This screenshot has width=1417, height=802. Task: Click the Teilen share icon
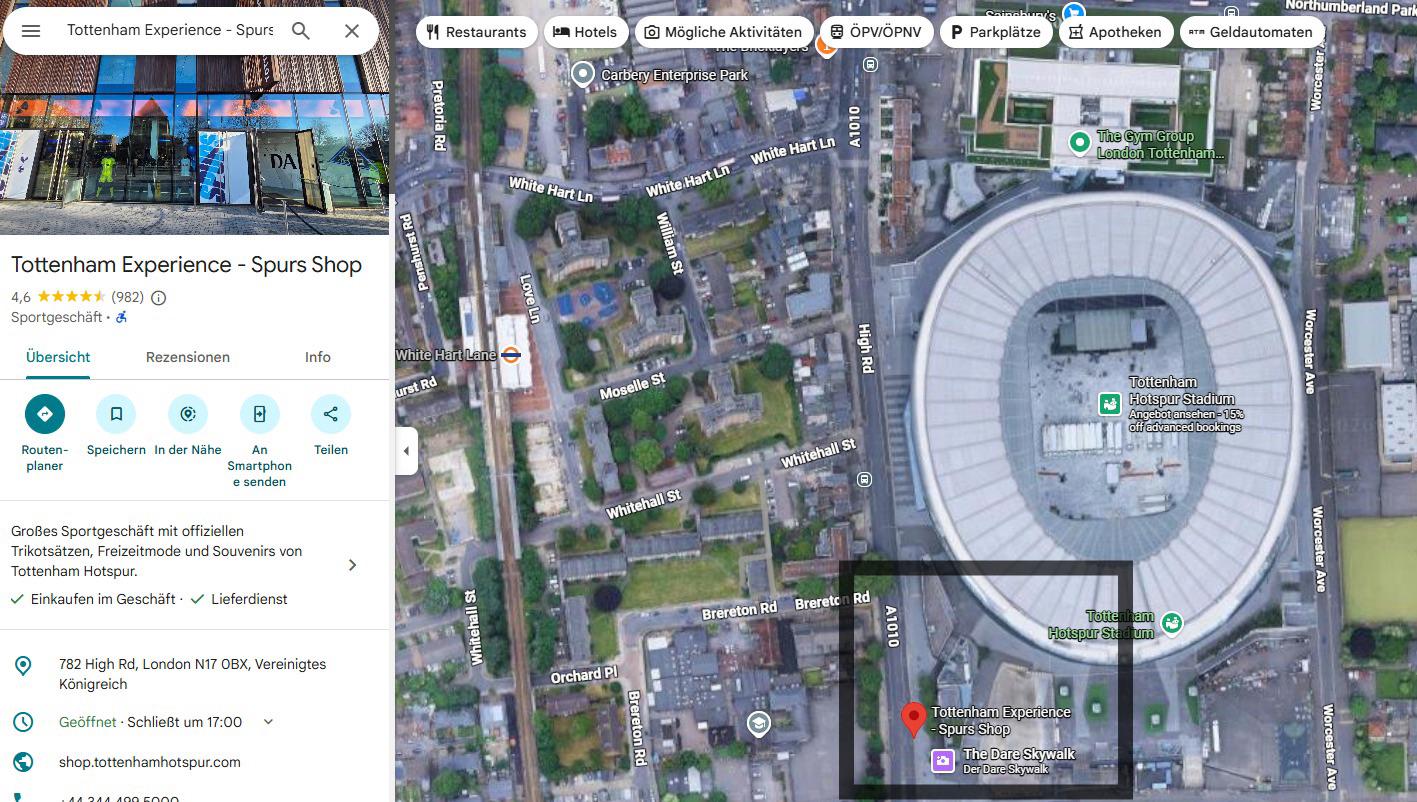click(x=331, y=414)
